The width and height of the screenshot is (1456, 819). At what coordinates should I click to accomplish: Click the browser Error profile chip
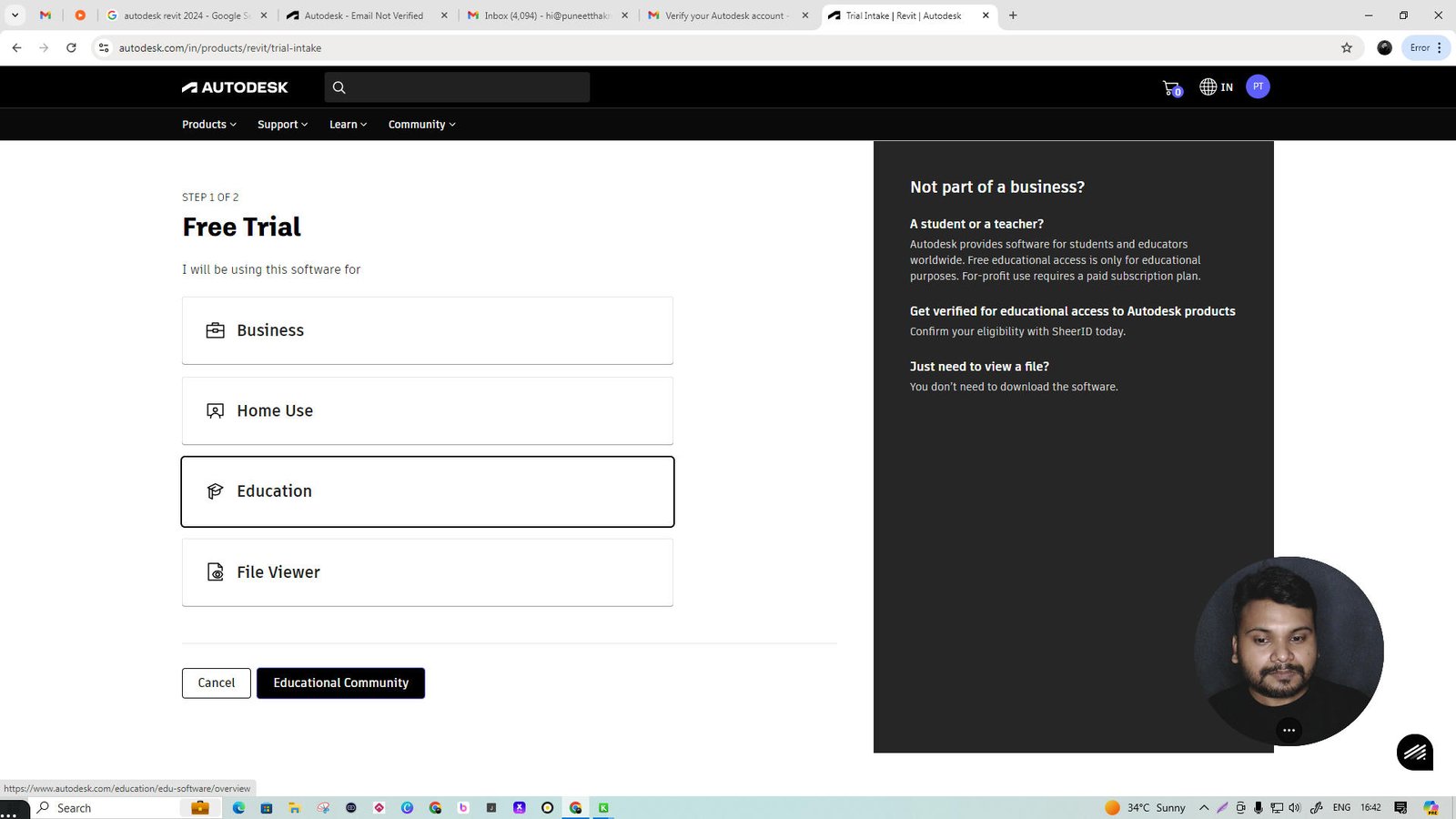pyautogui.click(x=1426, y=48)
